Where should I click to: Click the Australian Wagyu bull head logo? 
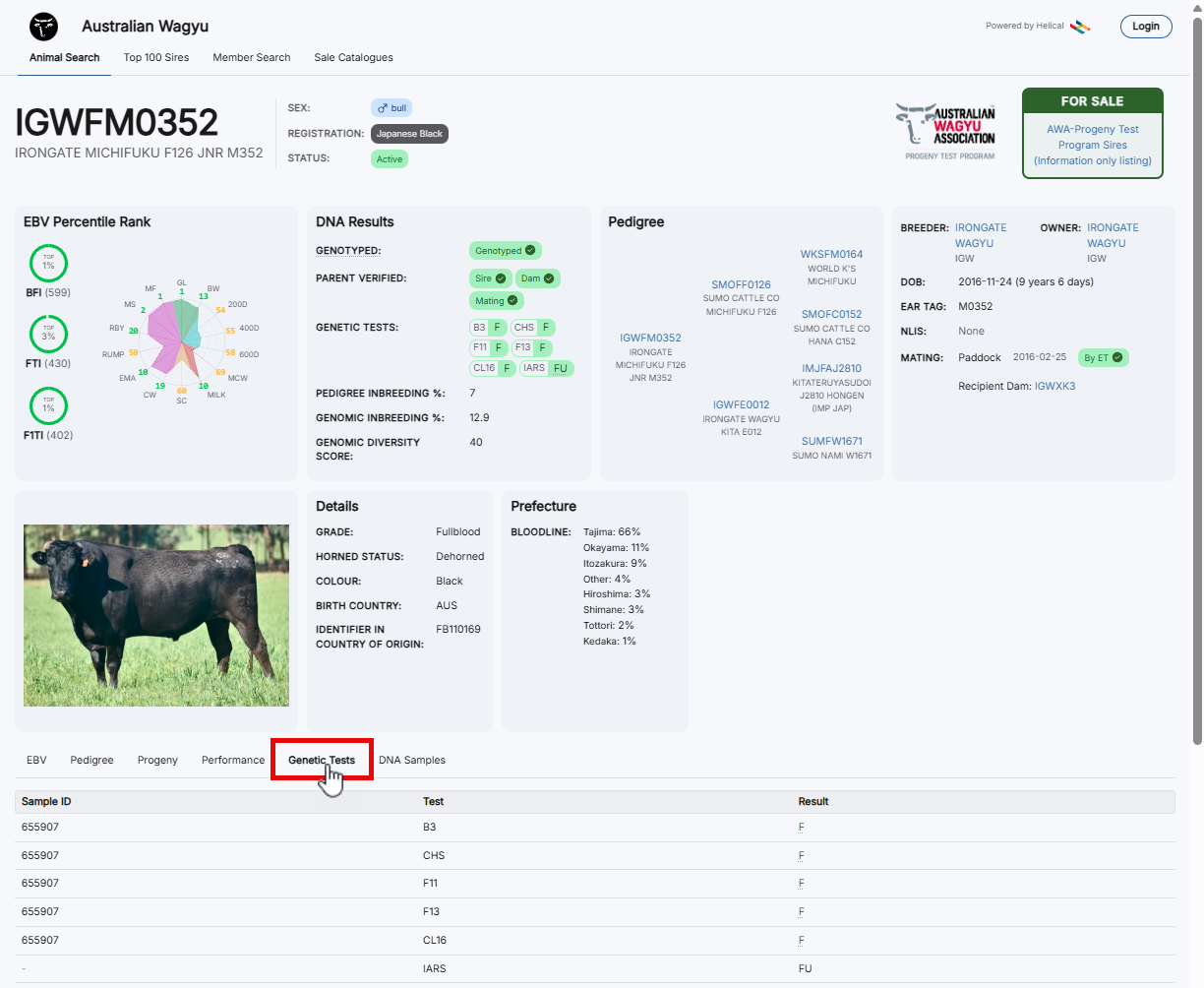pos(43,27)
